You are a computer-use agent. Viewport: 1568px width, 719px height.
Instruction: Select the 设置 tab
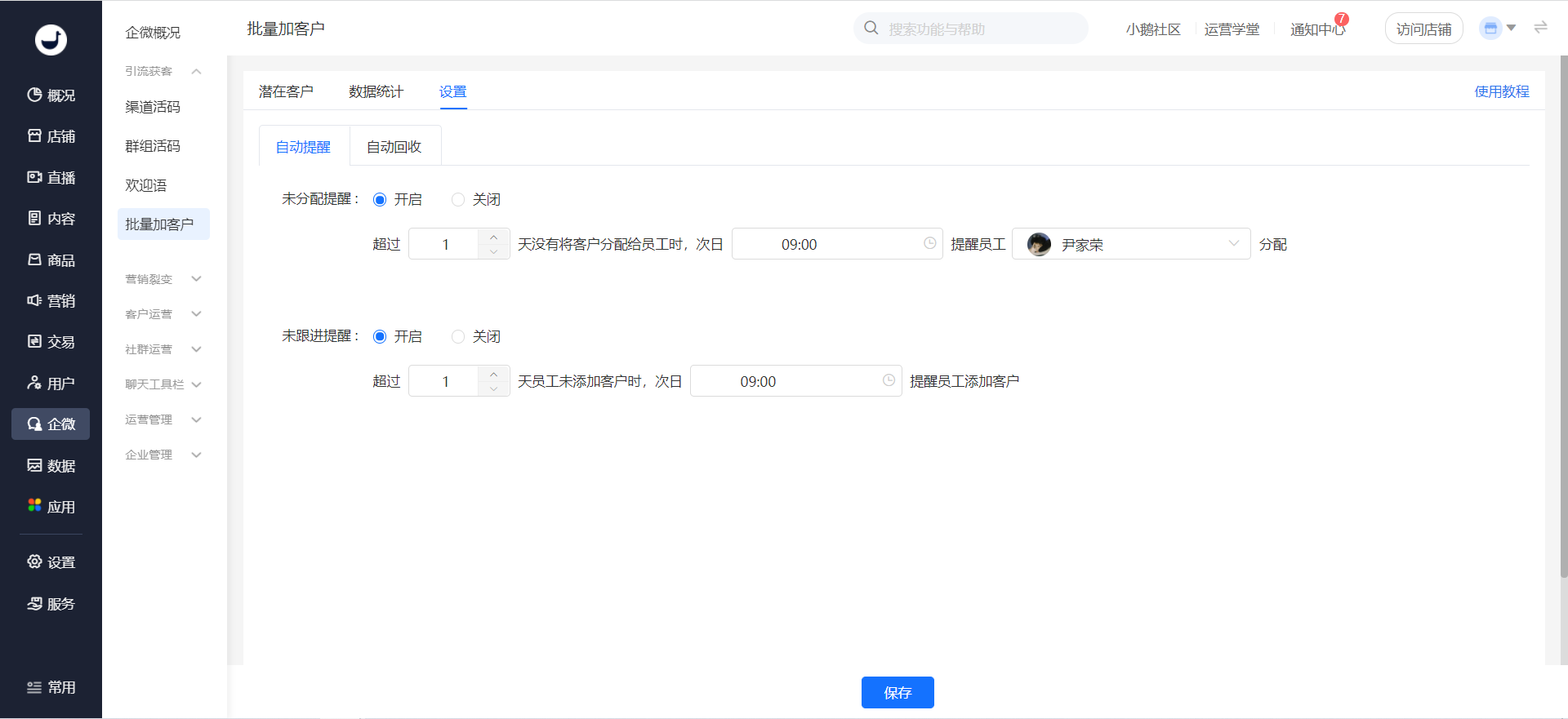tap(453, 91)
